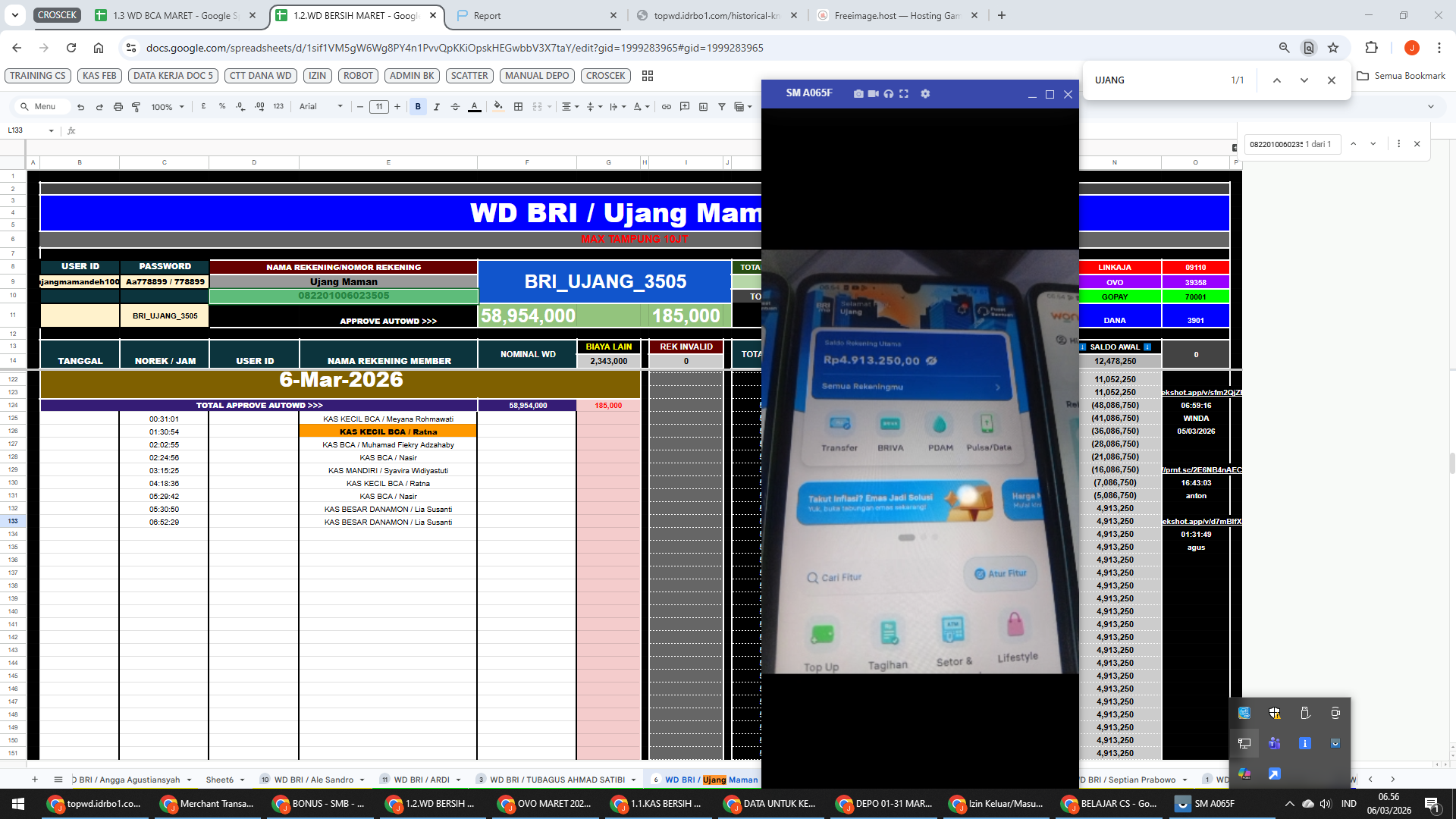Viewport: 1456px width, 819px height.
Task: Click screenshot camera icon in SM A065F window
Action: pyautogui.click(x=858, y=94)
